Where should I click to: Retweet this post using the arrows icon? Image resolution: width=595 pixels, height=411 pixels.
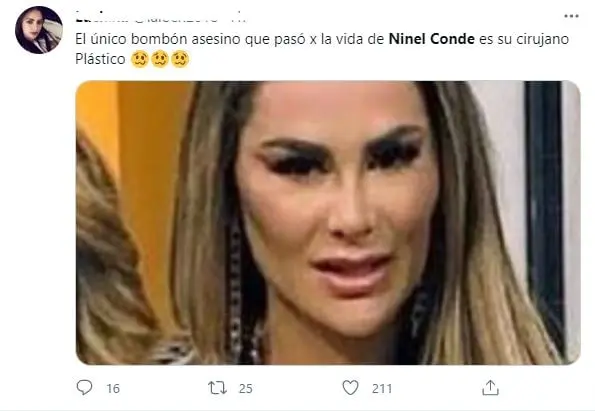(x=217, y=388)
